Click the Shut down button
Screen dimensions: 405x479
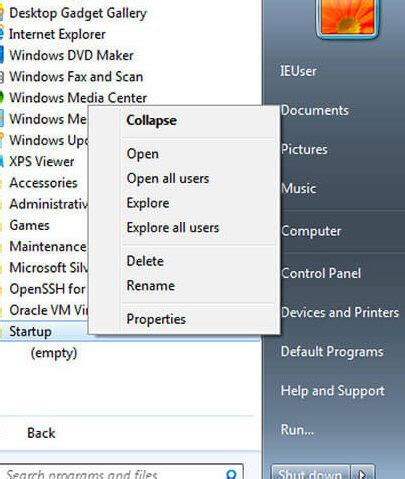tap(310, 473)
